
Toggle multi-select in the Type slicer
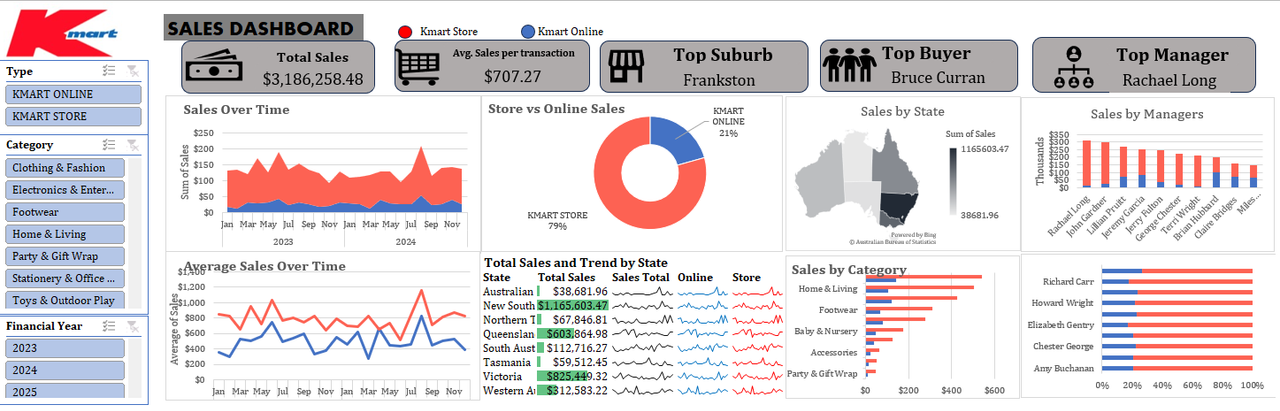point(110,71)
